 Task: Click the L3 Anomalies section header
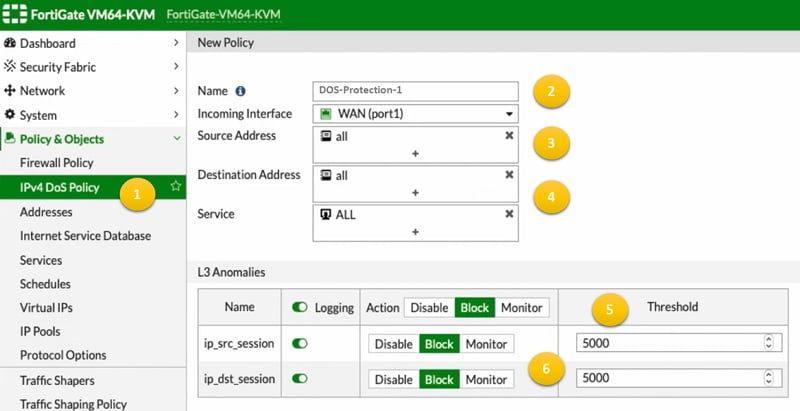231,272
